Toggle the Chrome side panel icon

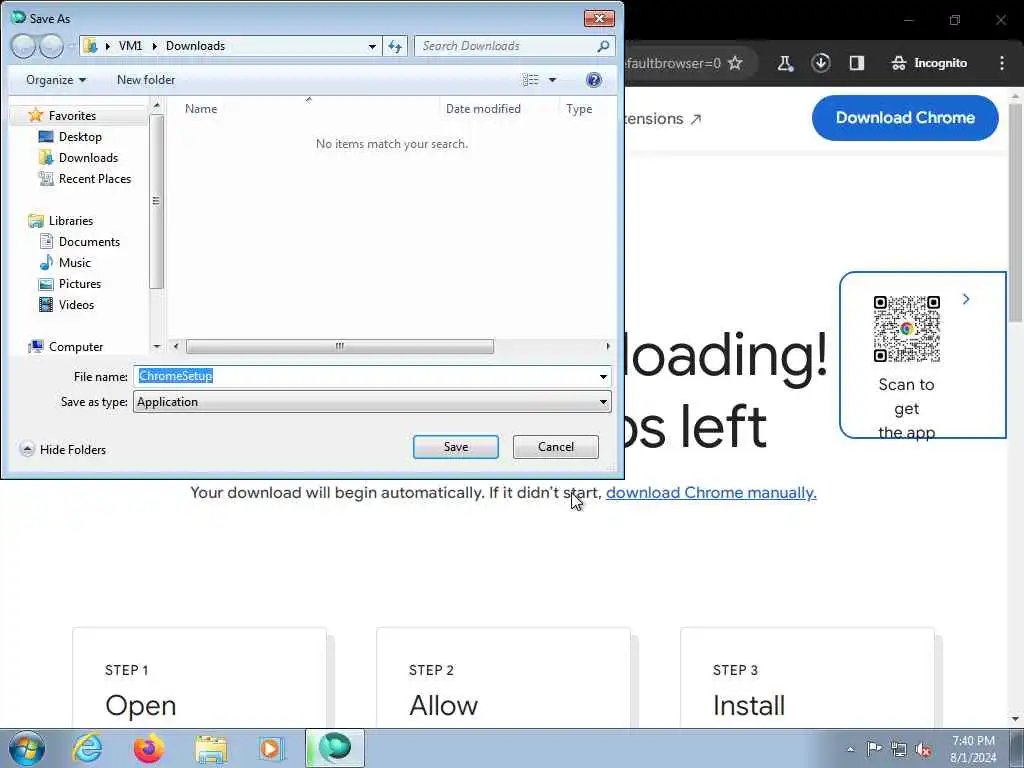coord(857,63)
